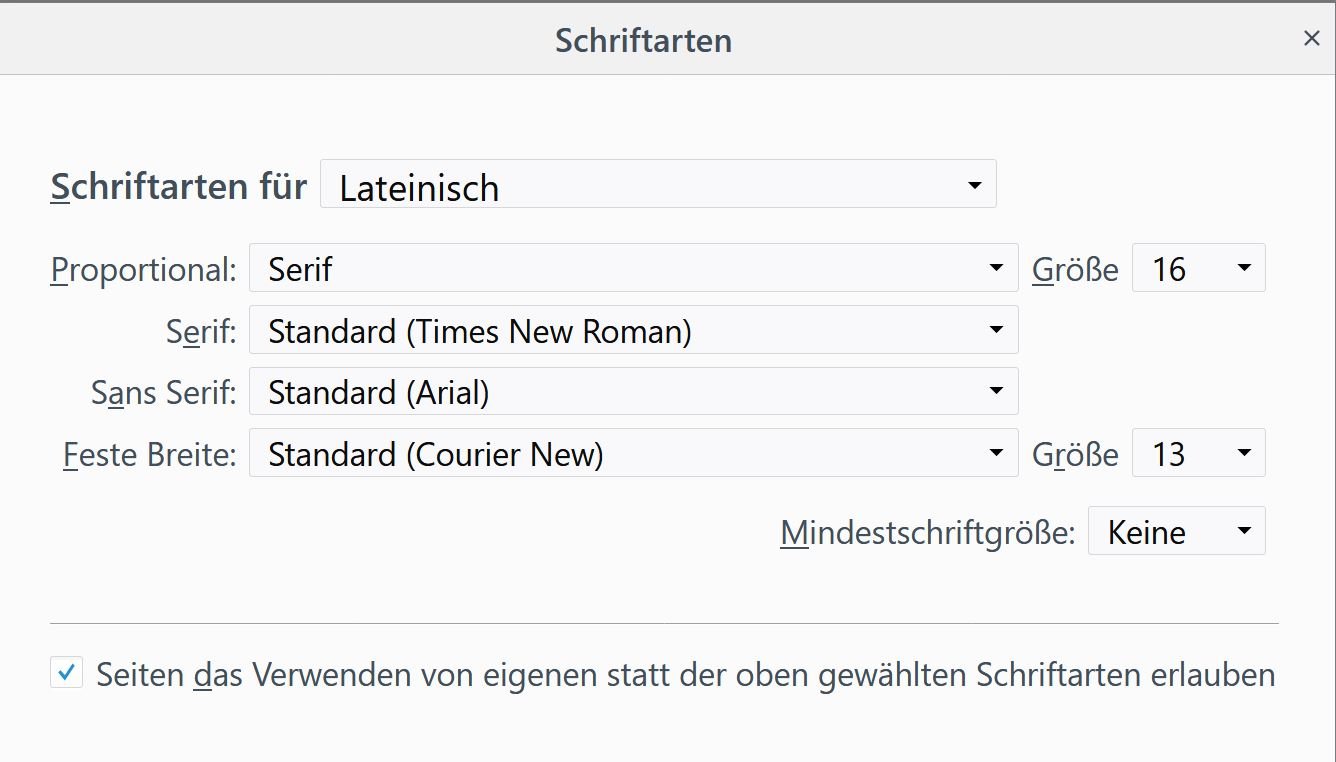Open the Standard (Courier New) dropdown
This screenshot has width=1336, height=762.
[633, 454]
